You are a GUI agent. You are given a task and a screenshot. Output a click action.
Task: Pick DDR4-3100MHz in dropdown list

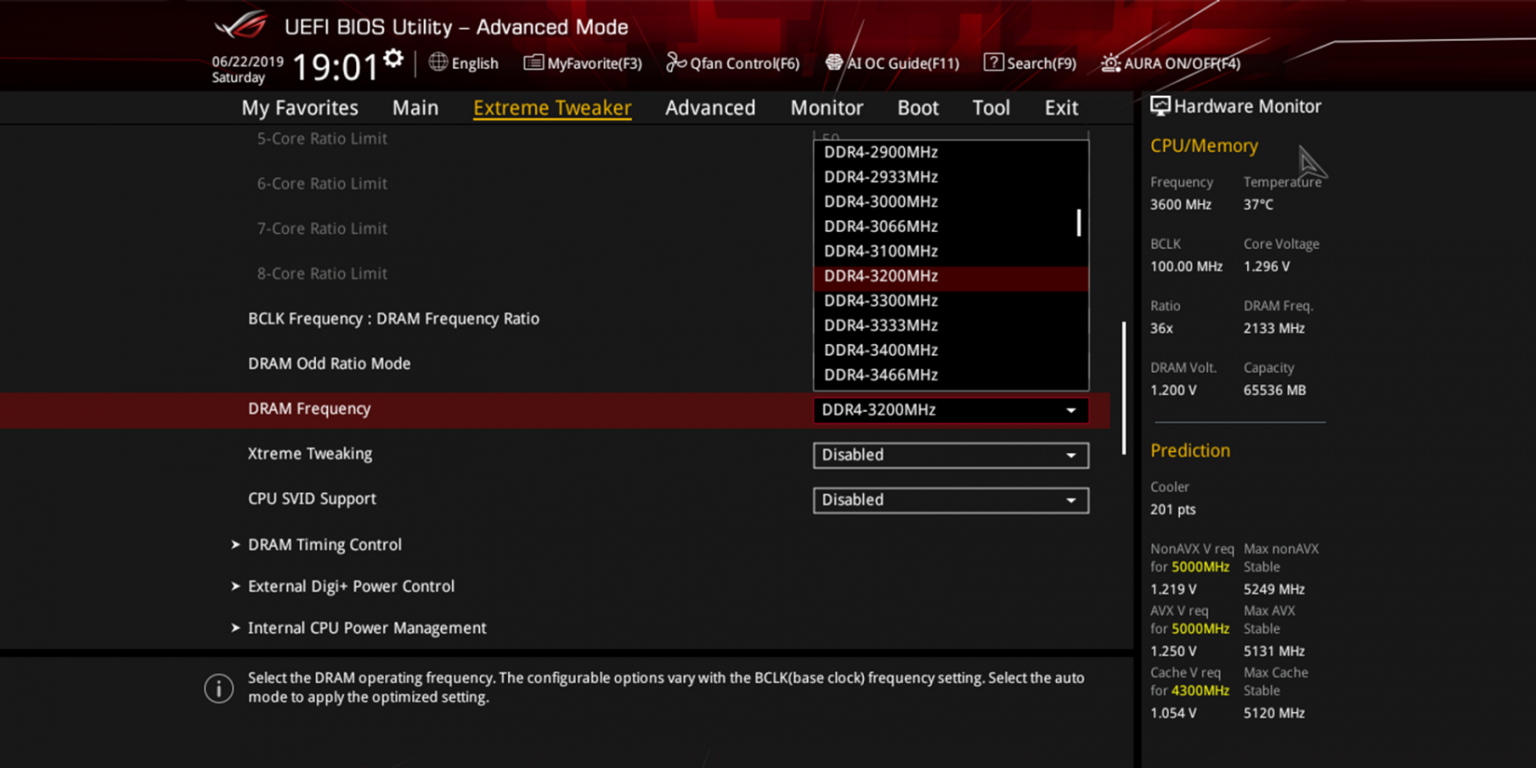coord(950,251)
